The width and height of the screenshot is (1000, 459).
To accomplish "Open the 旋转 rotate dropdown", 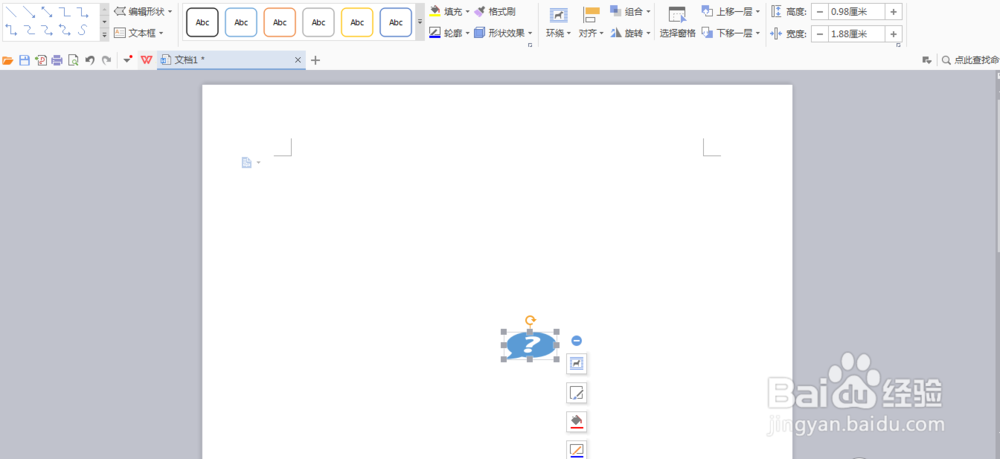I will (630, 33).
